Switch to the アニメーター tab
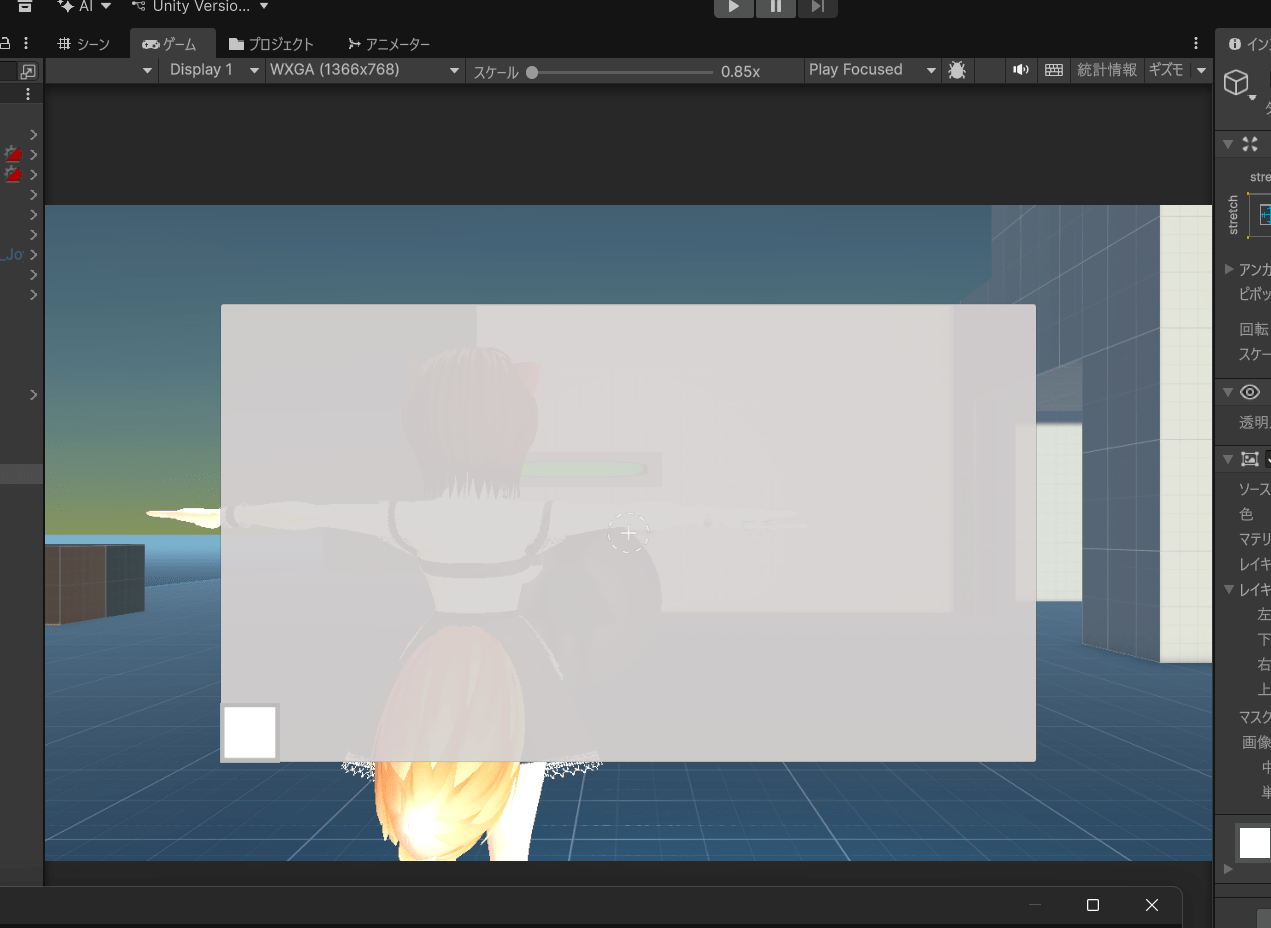 click(x=389, y=44)
